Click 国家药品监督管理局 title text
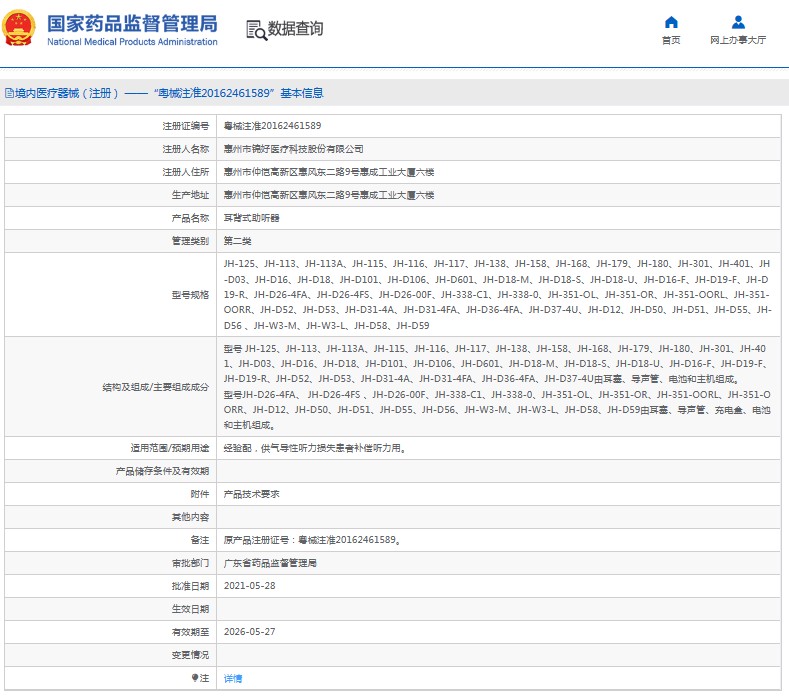The width and height of the screenshot is (789, 698). [132, 24]
